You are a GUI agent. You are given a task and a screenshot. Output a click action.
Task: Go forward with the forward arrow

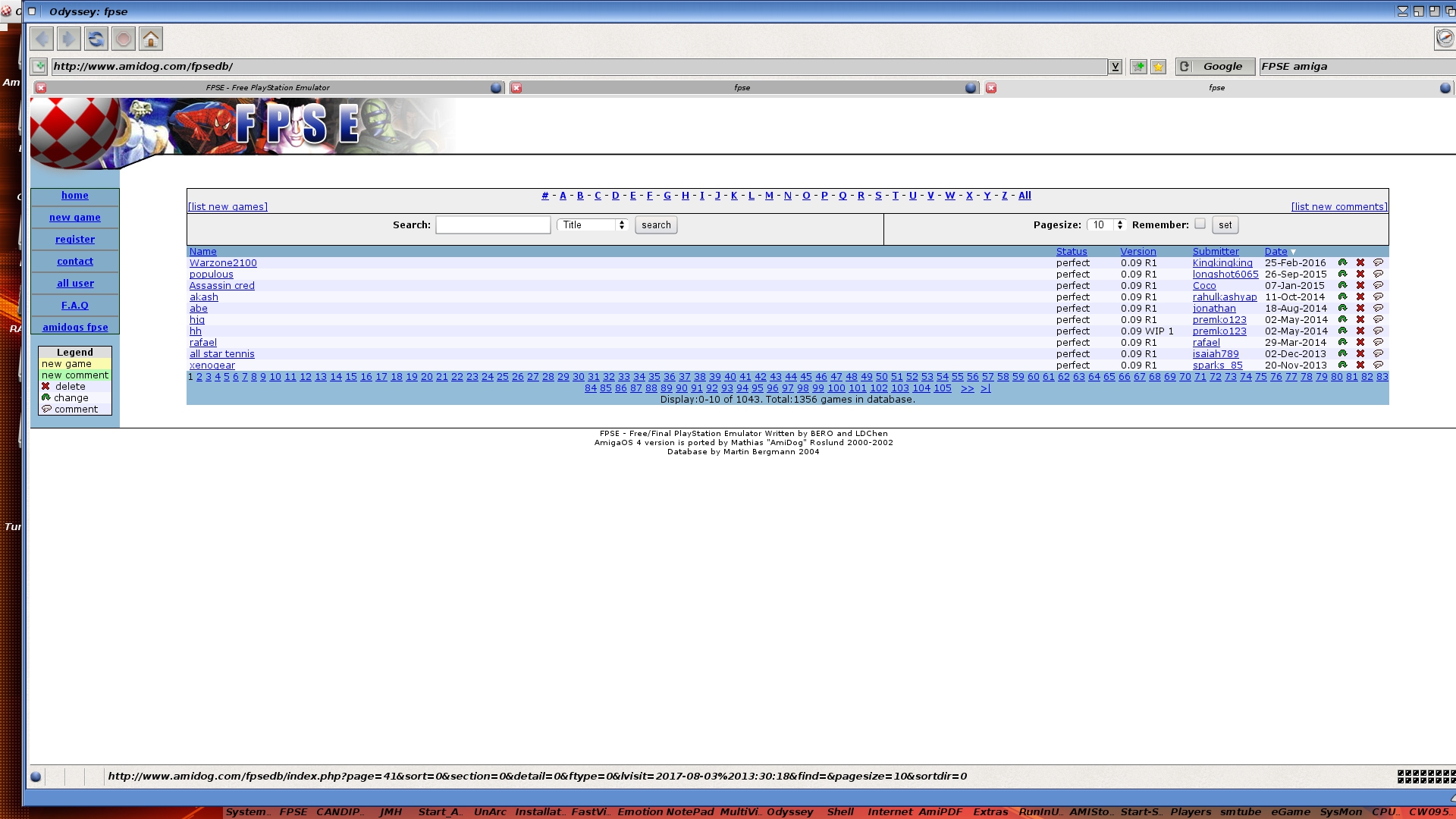tap(69, 39)
